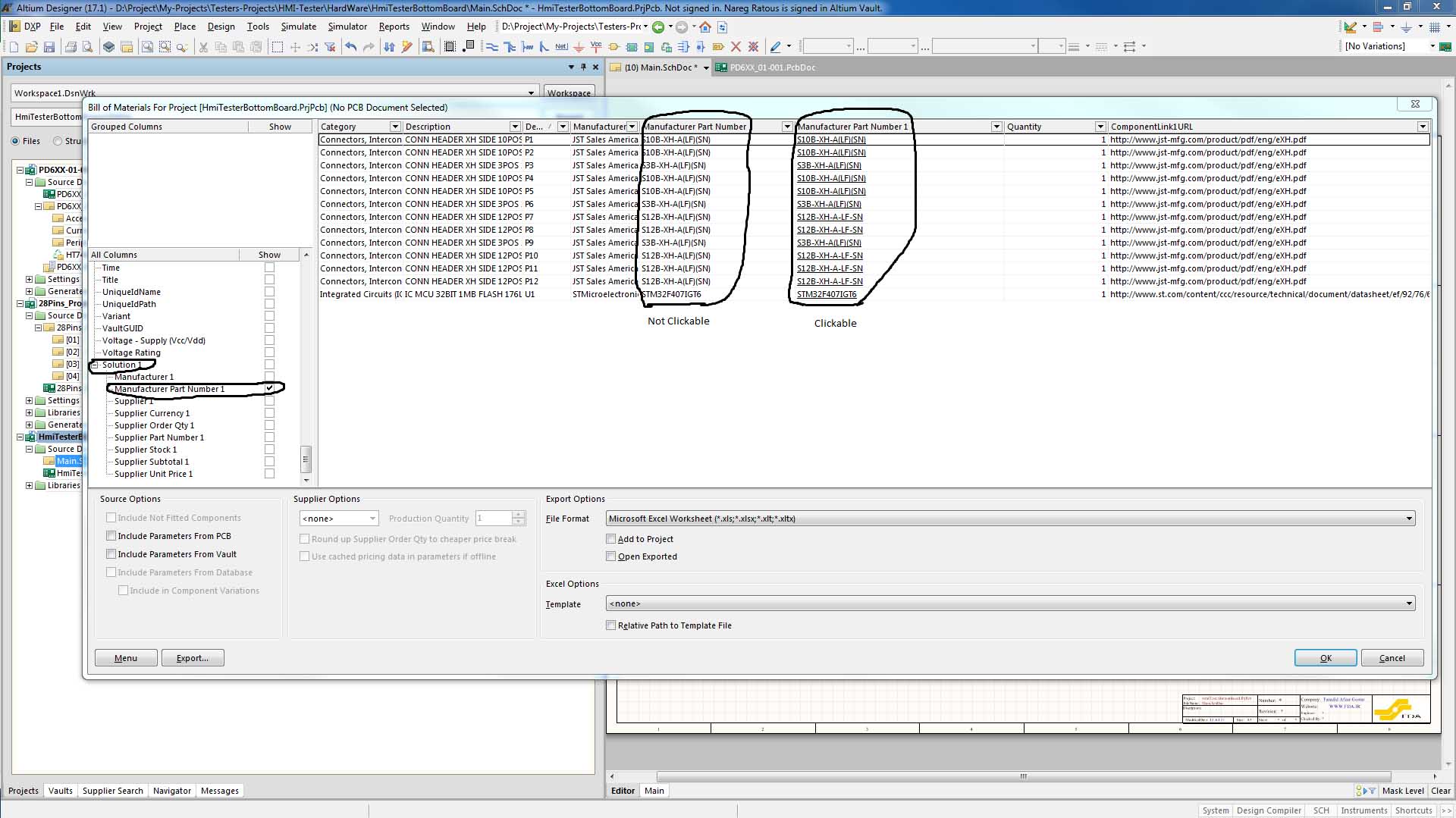Screen dimensions: 1456x818
Task: Enable Include Parameters From PCB checkbox
Action: (111, 536)
